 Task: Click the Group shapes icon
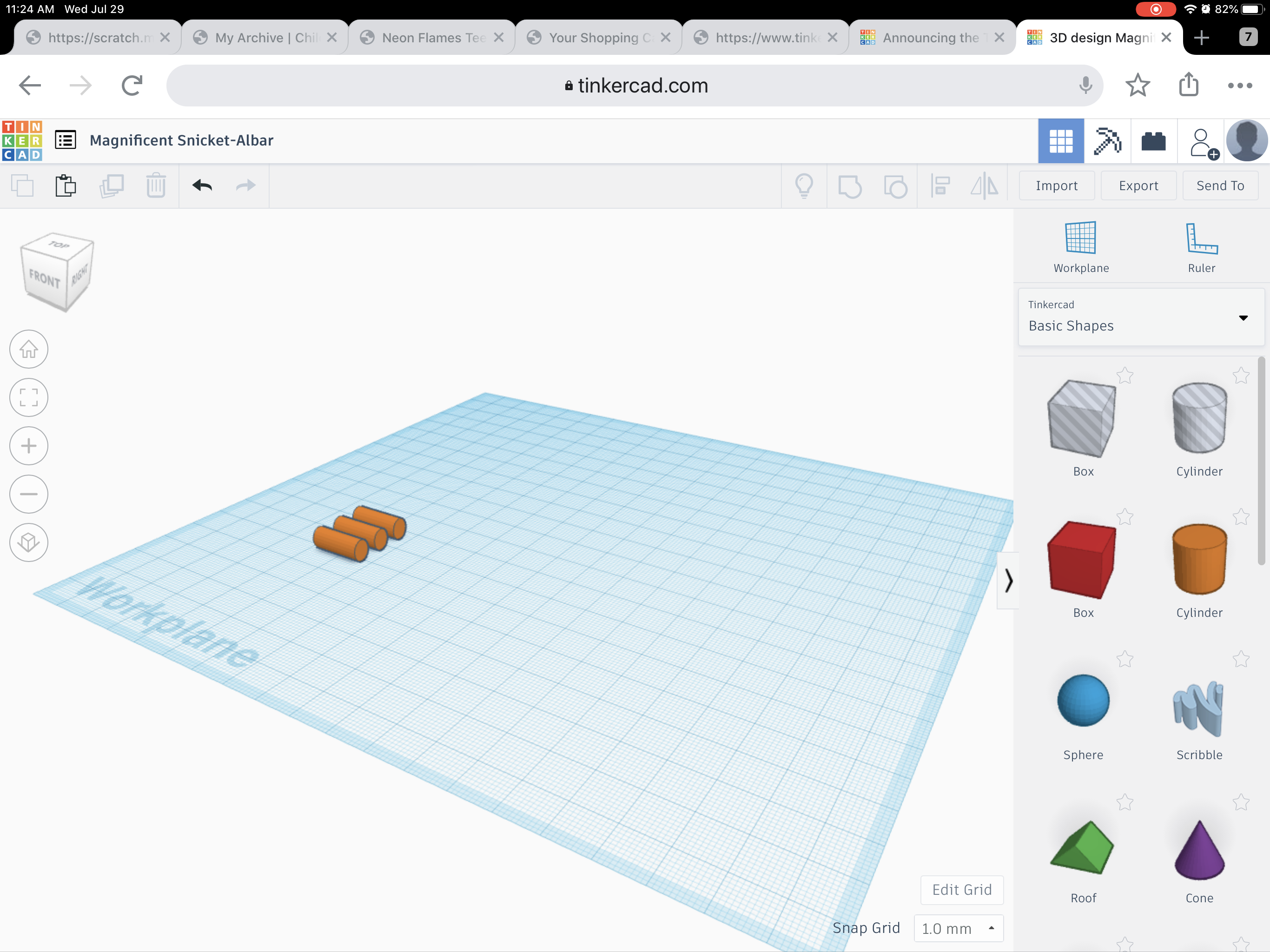point(850,186)
